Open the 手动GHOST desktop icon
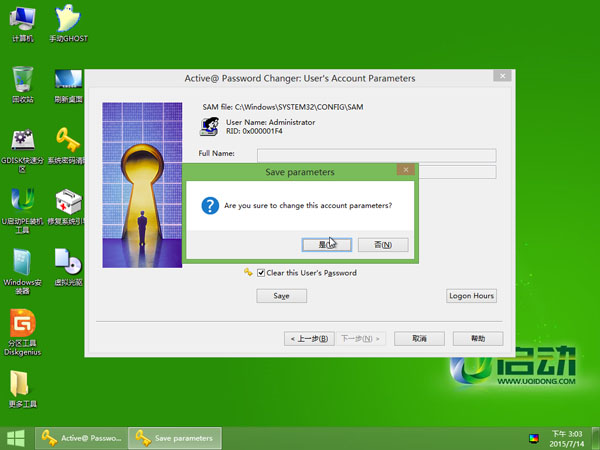The width and height of the screenshot is (600, 450). [x=68, y=24]
